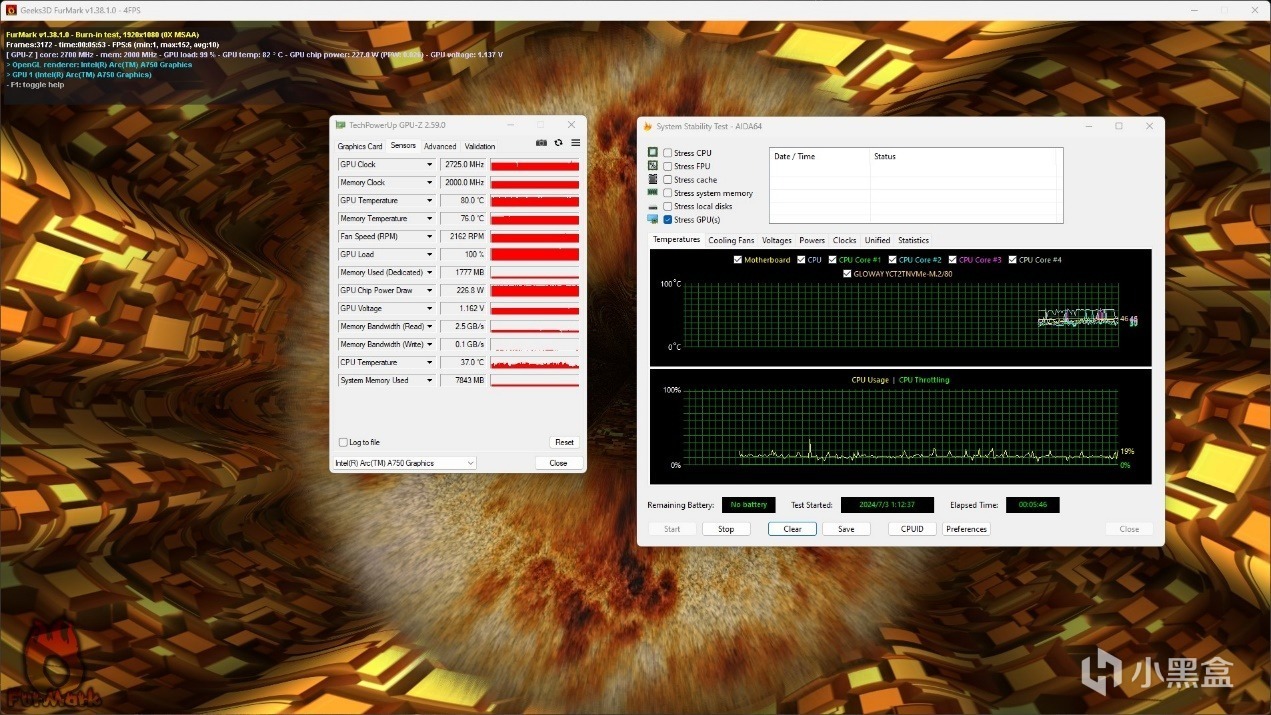
Task: Open the CPU Temperature sensor dropdown
Action: click(x=430, y=363)
